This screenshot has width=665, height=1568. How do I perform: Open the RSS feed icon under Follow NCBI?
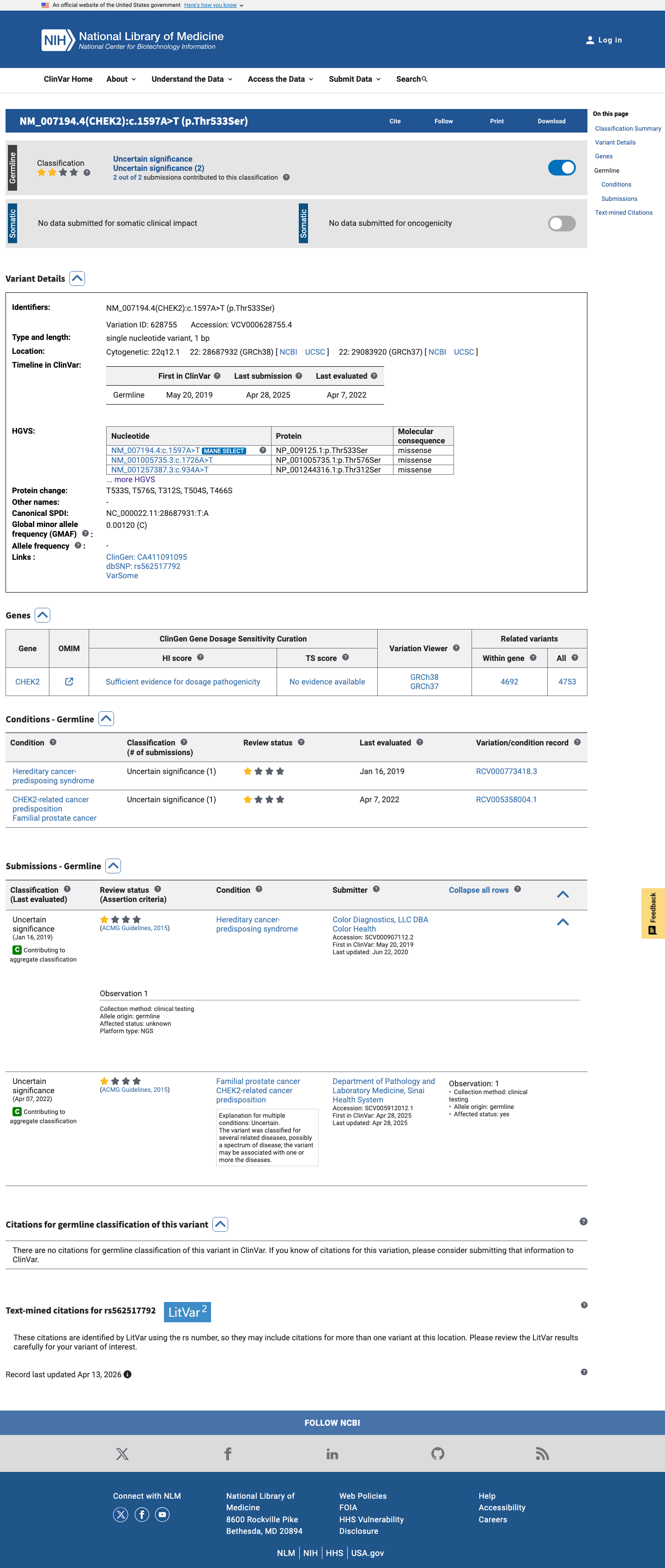coord(542,1453)
